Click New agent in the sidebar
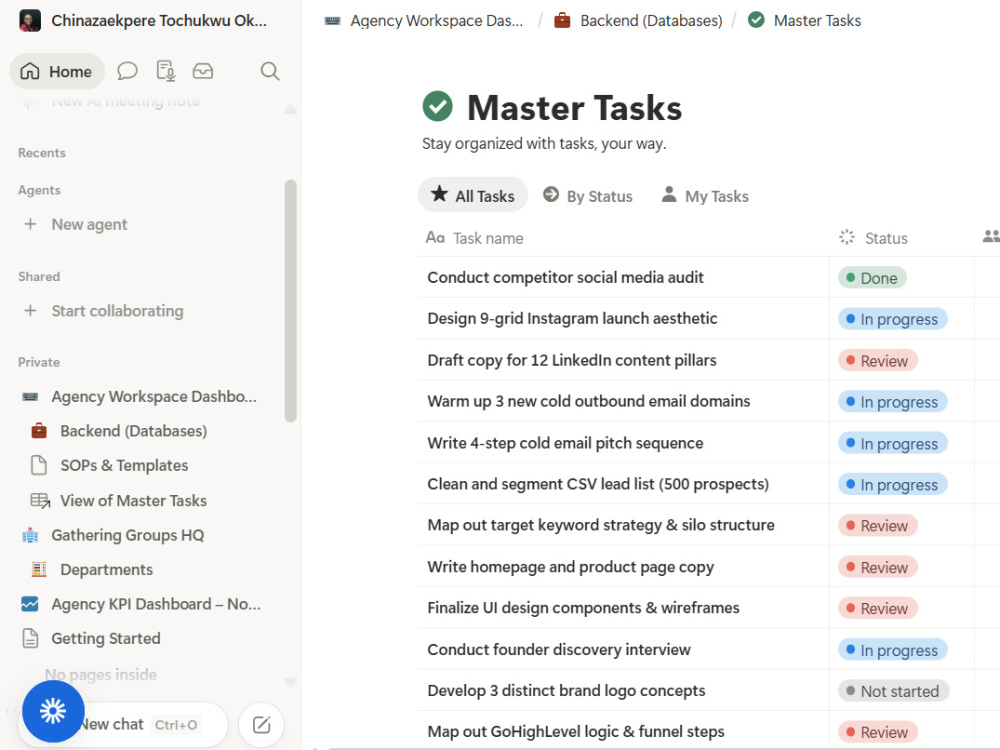 pos(89,224)
